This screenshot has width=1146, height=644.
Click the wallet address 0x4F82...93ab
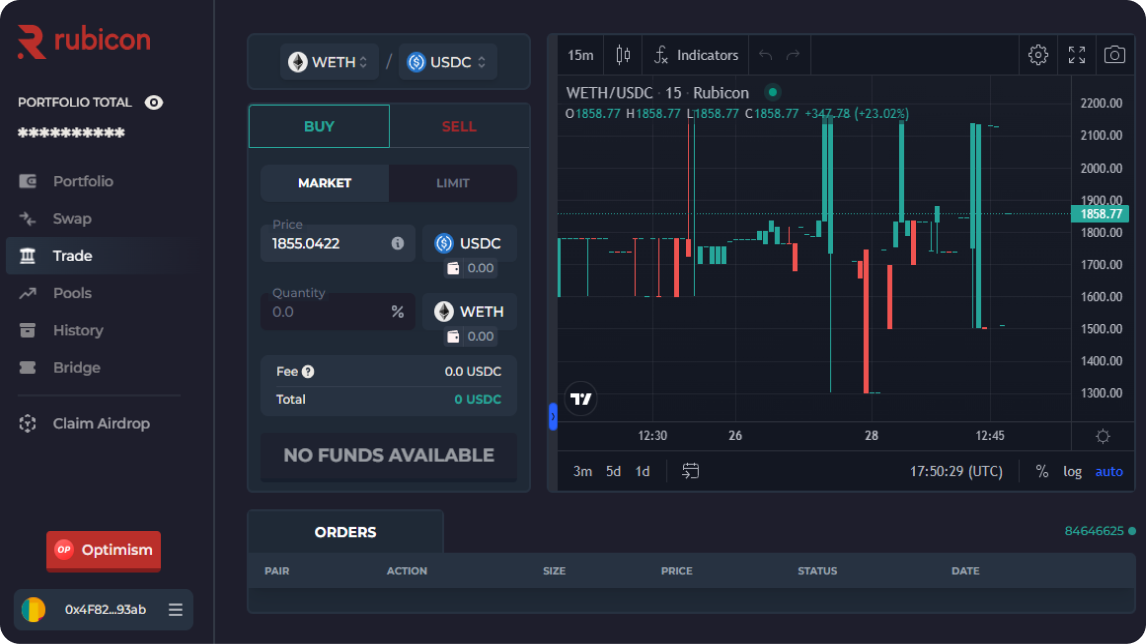point(105,610)
